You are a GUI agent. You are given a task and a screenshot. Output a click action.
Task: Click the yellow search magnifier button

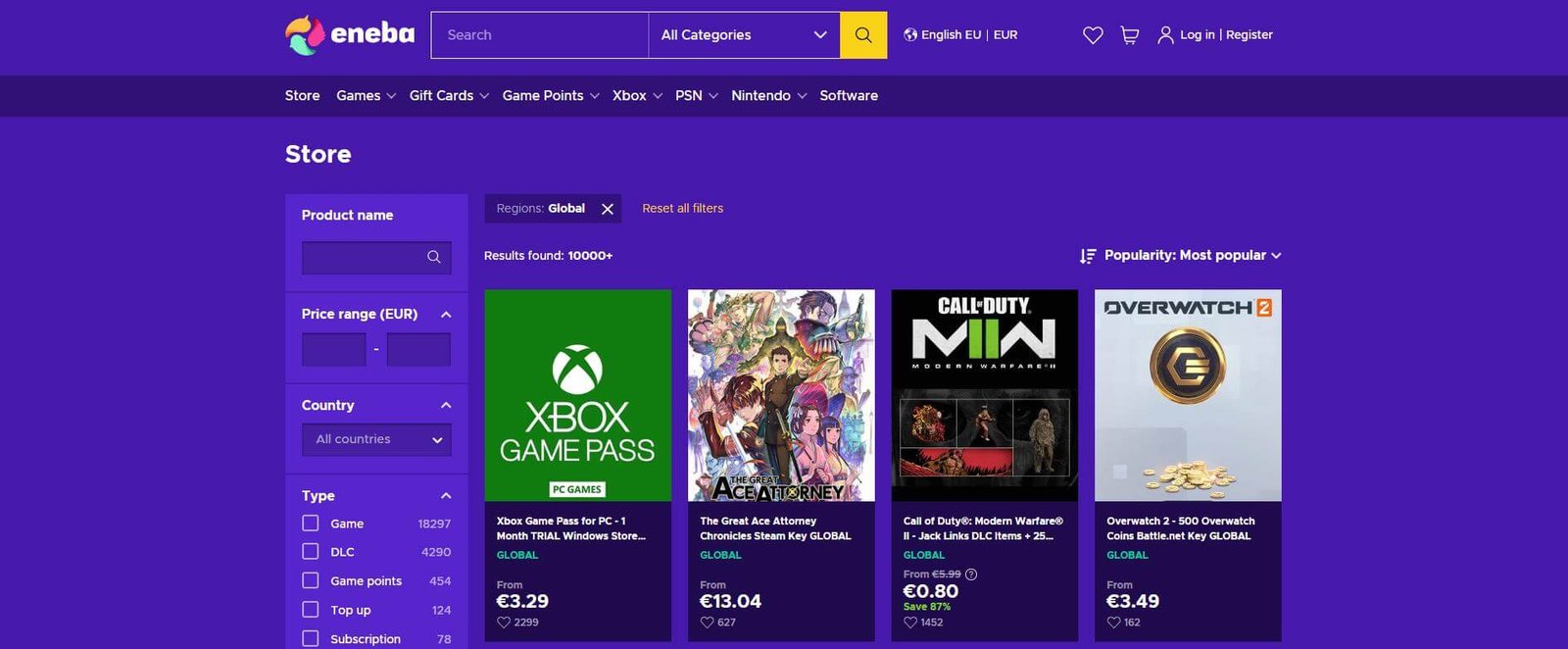(x=863, y=35)
